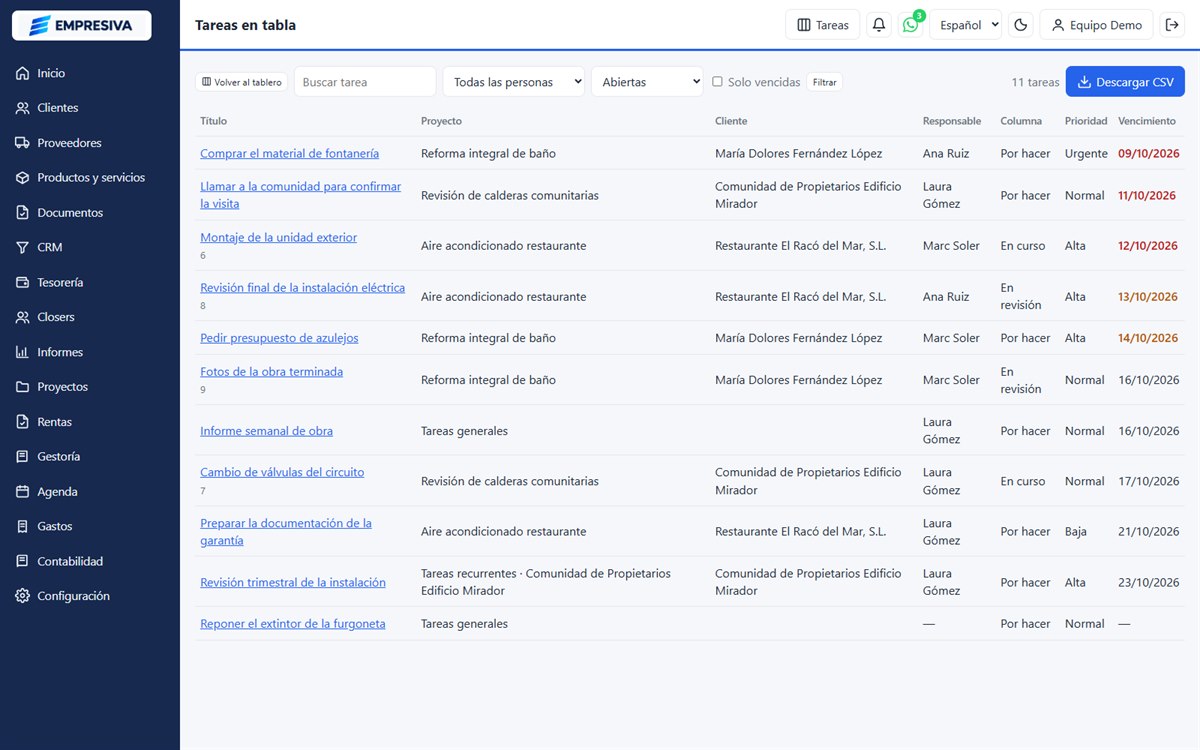1200x750 pixels.
Task: Click the Prioridad column header
Action: (1086, 121)
